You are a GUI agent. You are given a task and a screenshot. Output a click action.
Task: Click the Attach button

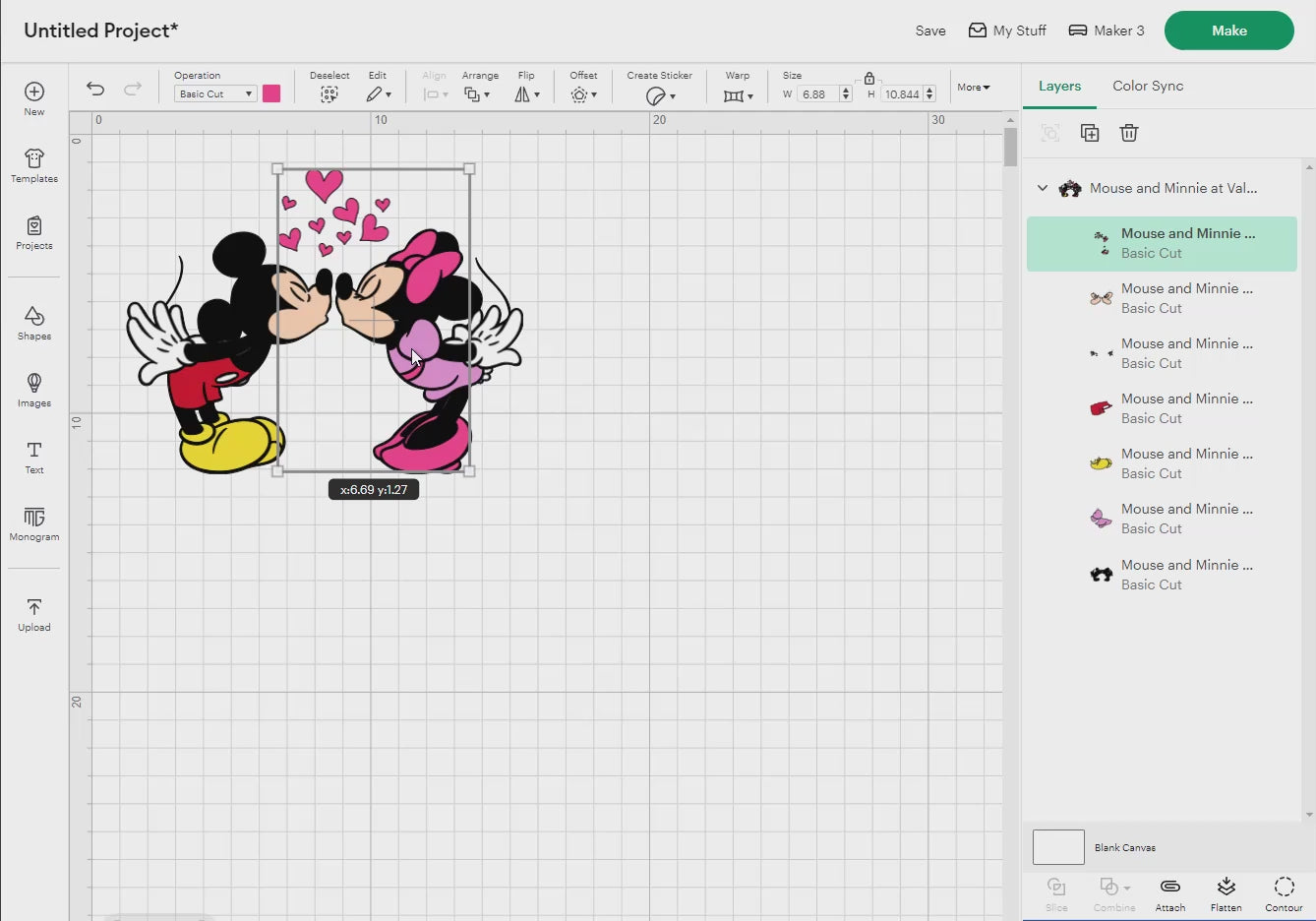point(1170,894)
